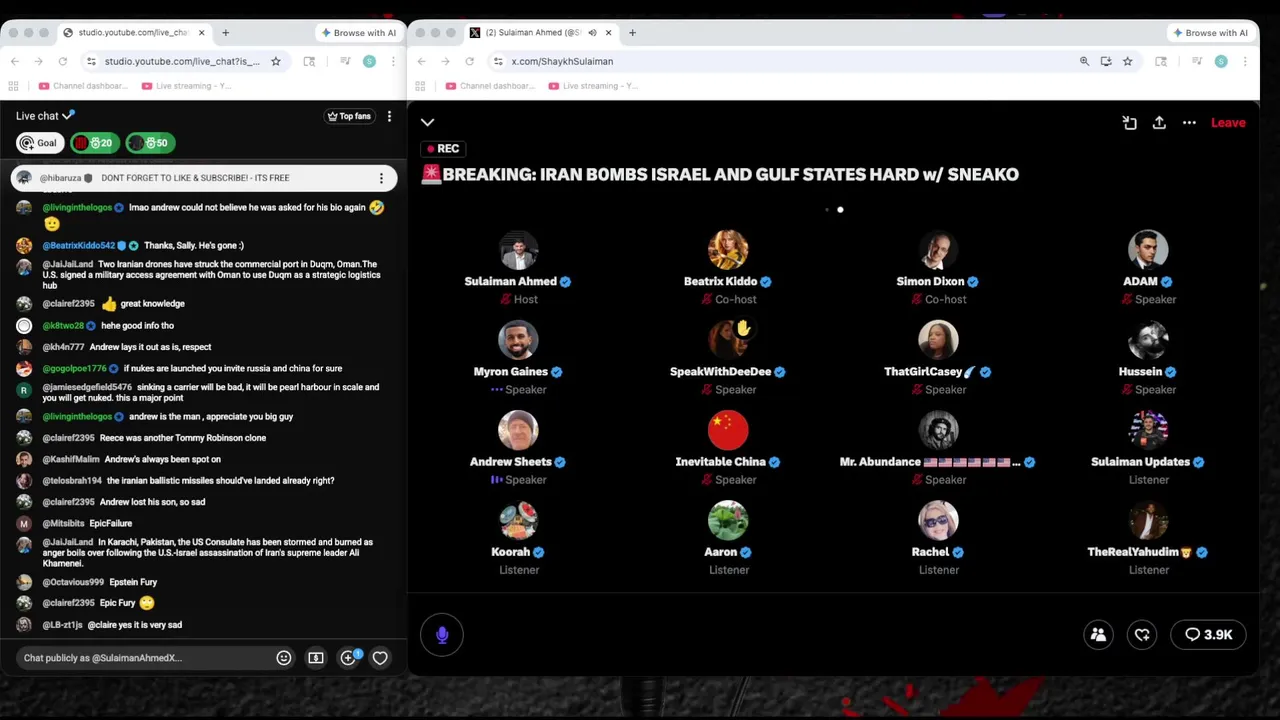This screenshot has width=1280, height=720.
Task: Click the REC recording indicator
Action: point(443,149)
